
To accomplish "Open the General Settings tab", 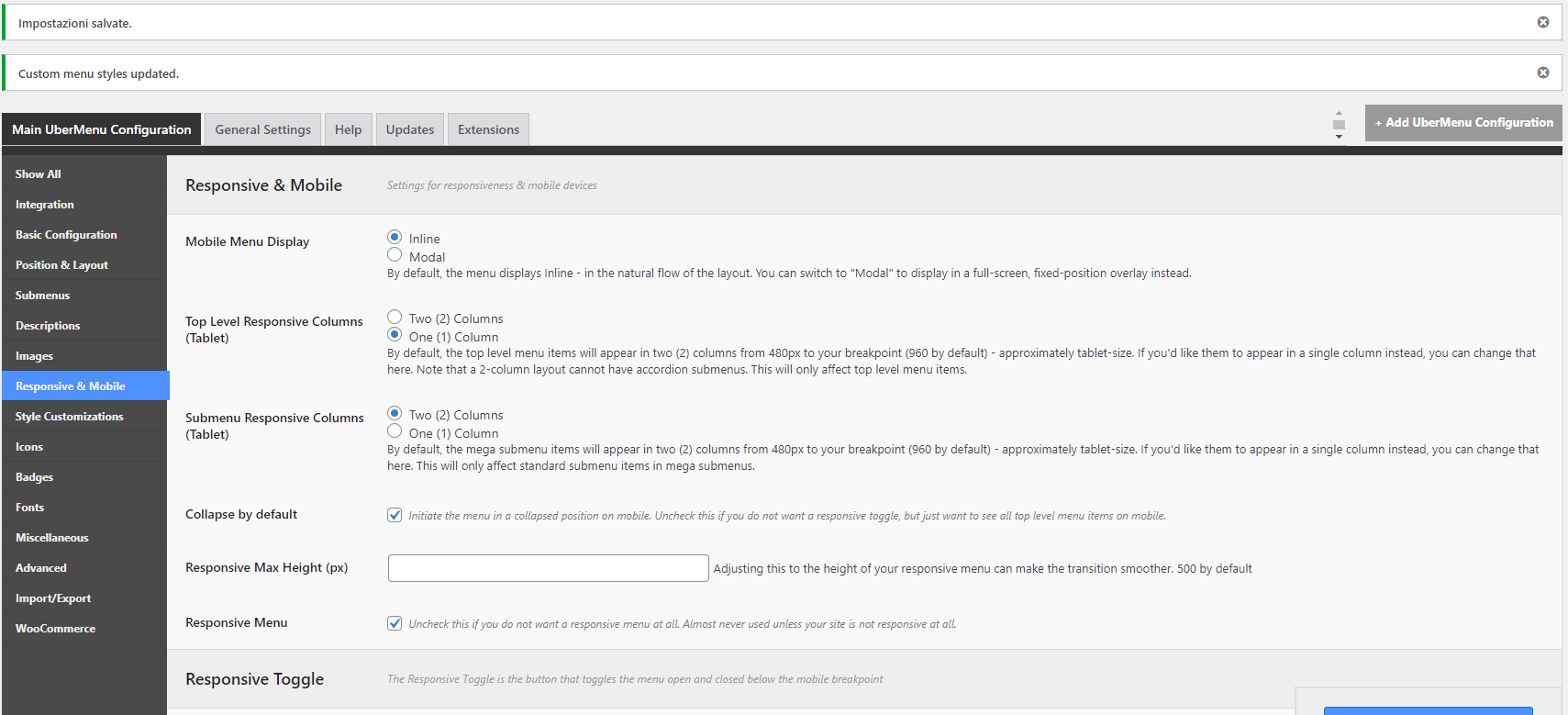I will tap(262, 129).
